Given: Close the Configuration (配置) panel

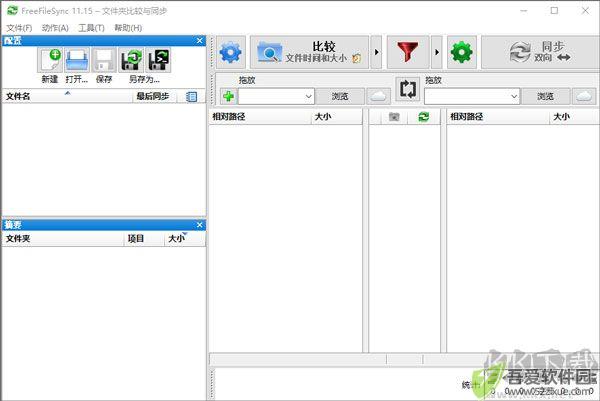Looking at the screenshot, I should pyautogui.click(x=199, y=41).
